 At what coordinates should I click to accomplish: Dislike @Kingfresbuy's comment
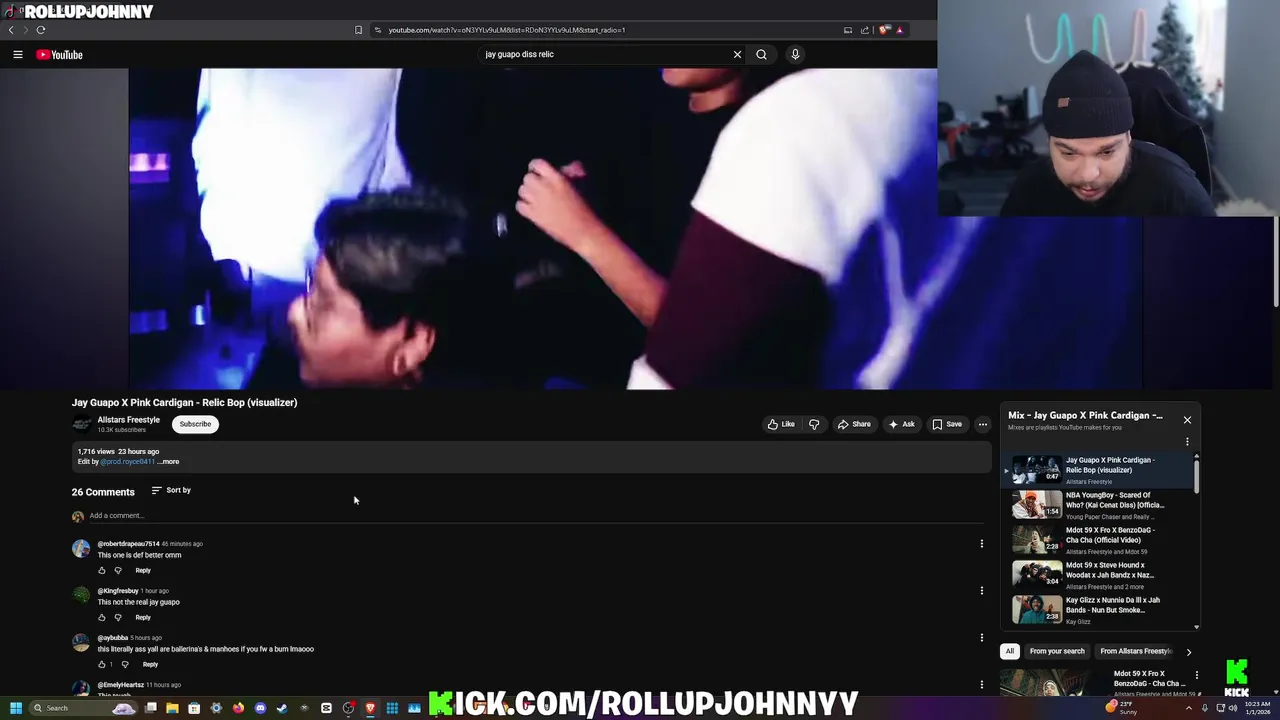[x=118, y=618]
